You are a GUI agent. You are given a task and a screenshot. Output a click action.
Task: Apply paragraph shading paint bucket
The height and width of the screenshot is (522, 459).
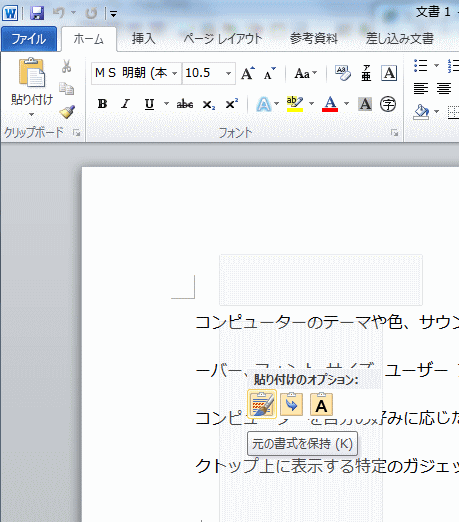coord(421,111)
